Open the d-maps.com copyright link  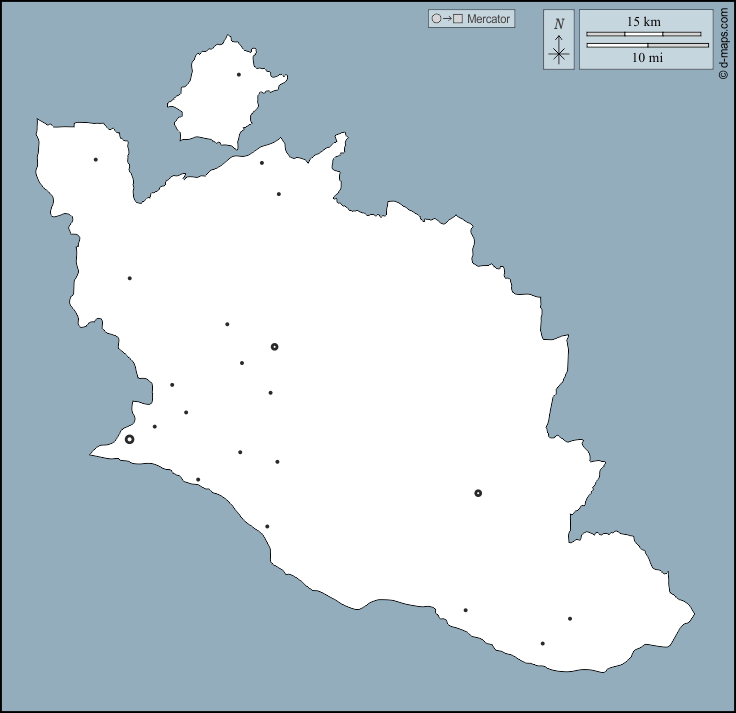point(723,40)
